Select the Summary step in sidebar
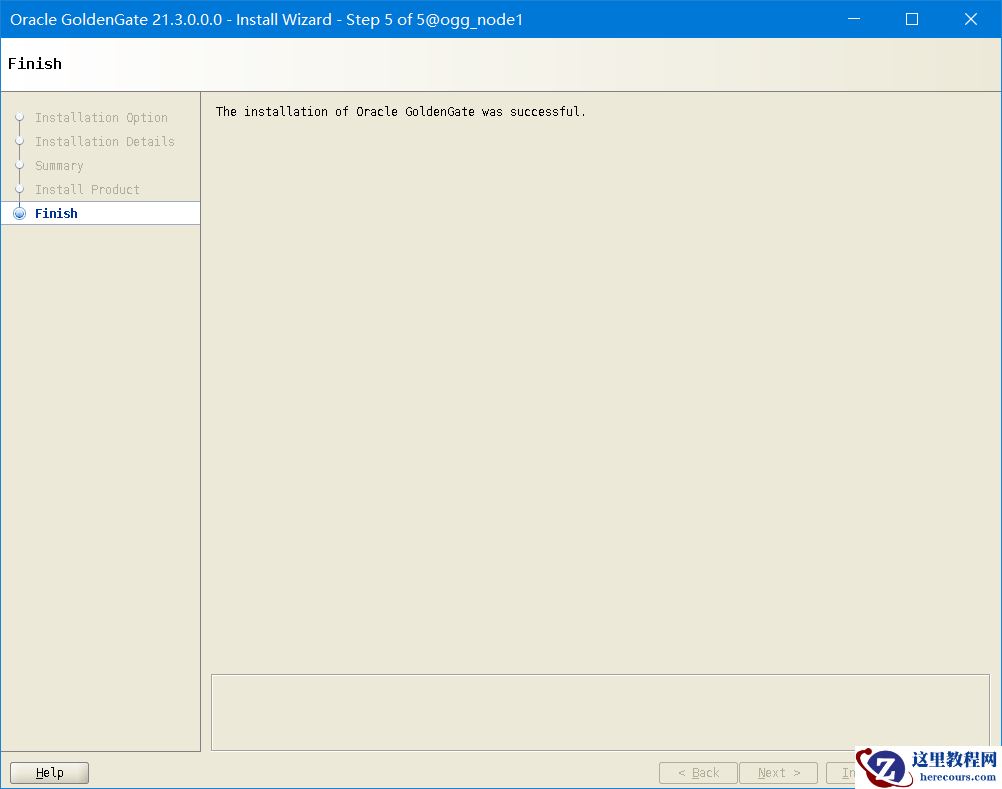The width and height of the screenshot is (1002, 789). tap(59, 165)
